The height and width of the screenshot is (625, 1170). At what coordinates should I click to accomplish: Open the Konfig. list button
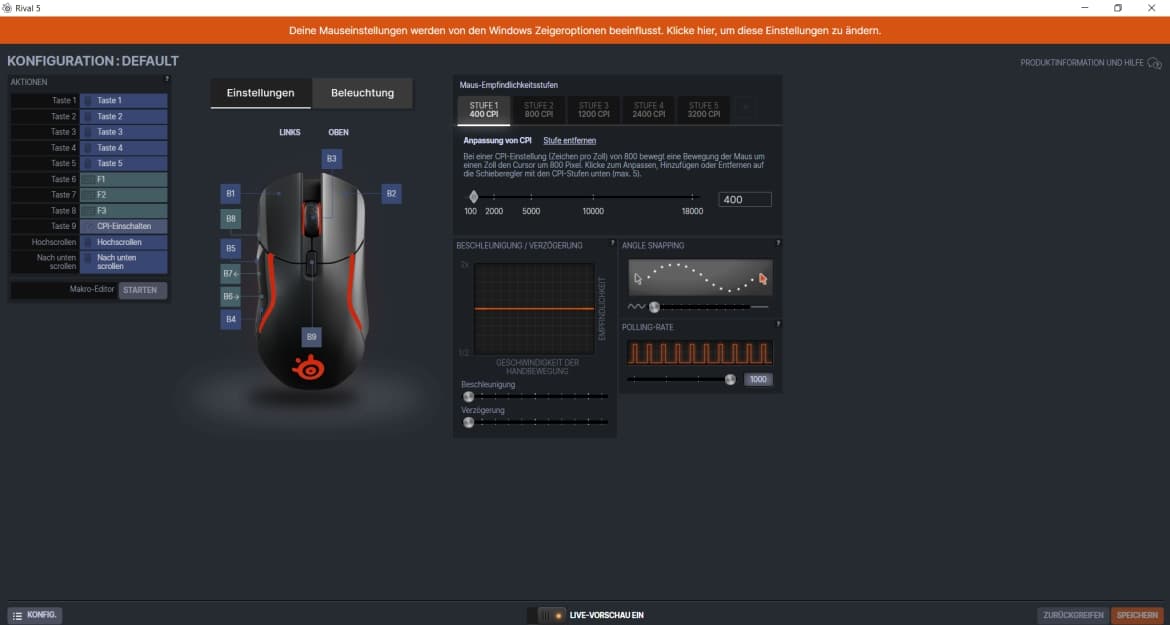click(x=35, y=615)
